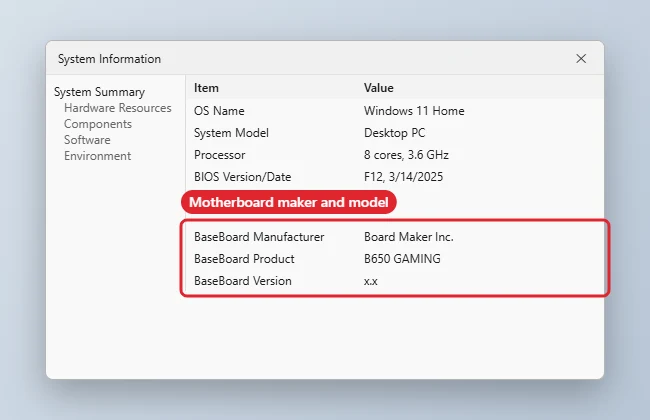650x420 pixels.
Task: Click the value B650 GAMING
Action: (x=402, y=259)
